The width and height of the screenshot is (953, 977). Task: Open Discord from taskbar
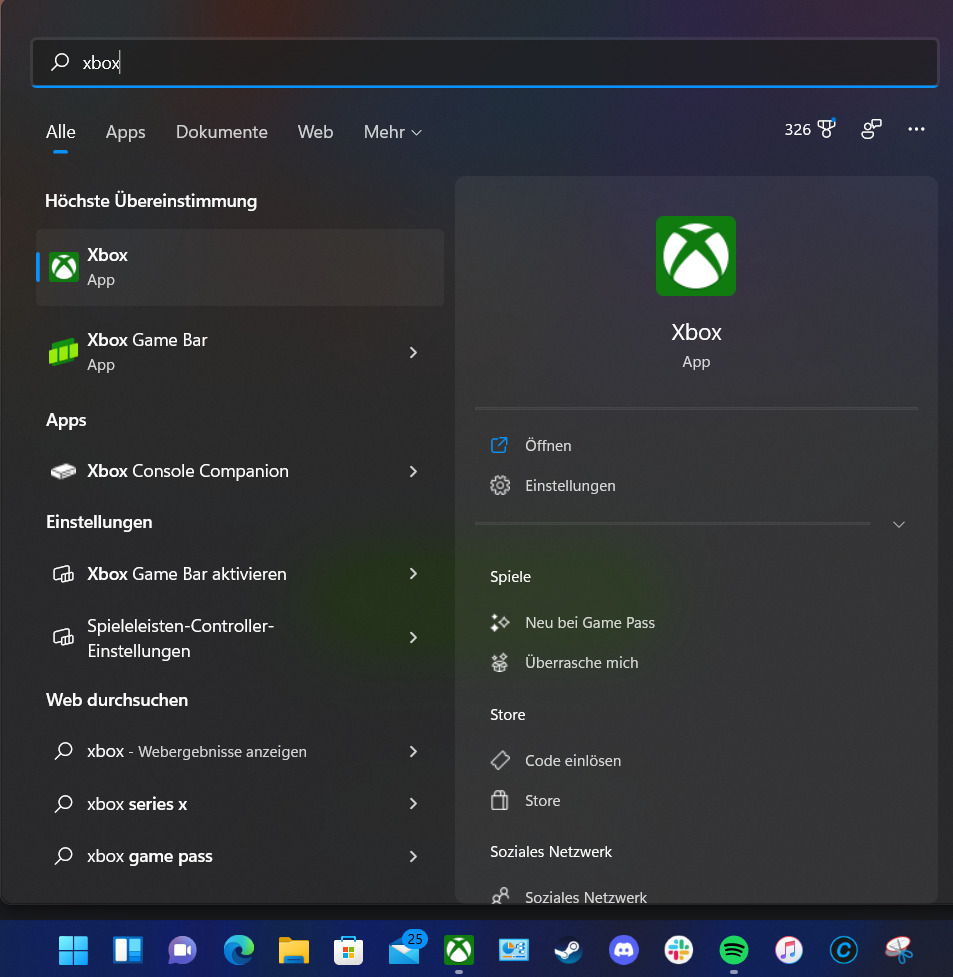click(624, 950)
